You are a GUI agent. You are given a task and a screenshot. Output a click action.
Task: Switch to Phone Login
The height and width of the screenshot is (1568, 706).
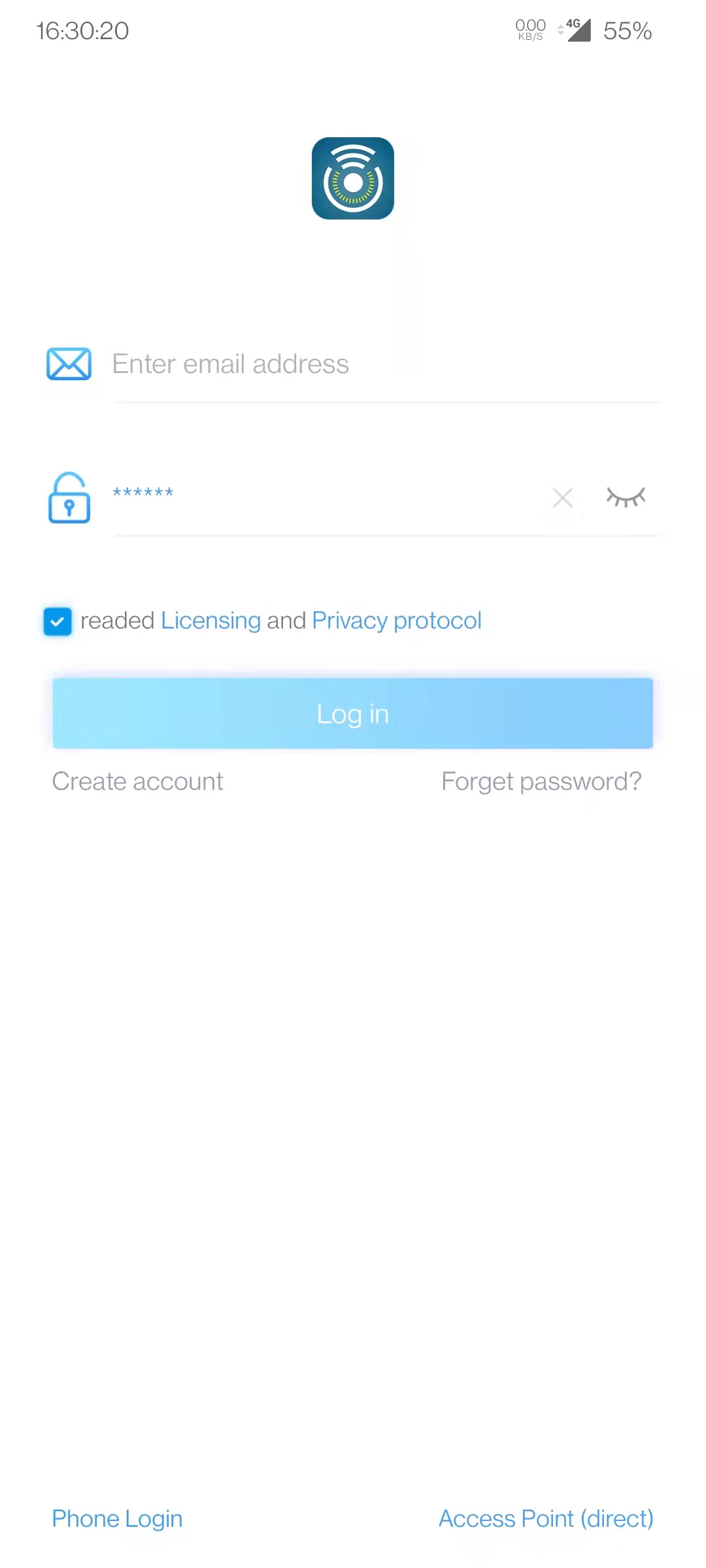point(117,1519)
